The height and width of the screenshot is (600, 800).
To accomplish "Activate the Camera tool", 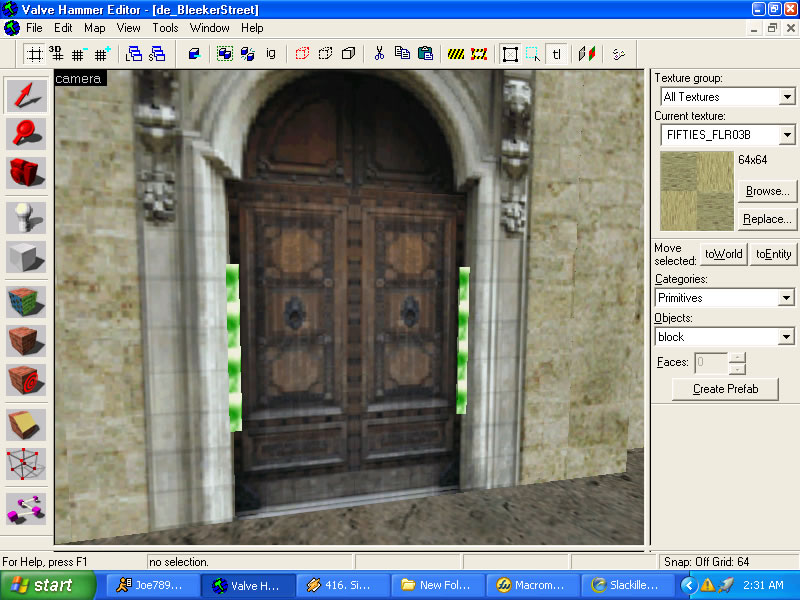I will pyautogui.click(x=26, y=173).
